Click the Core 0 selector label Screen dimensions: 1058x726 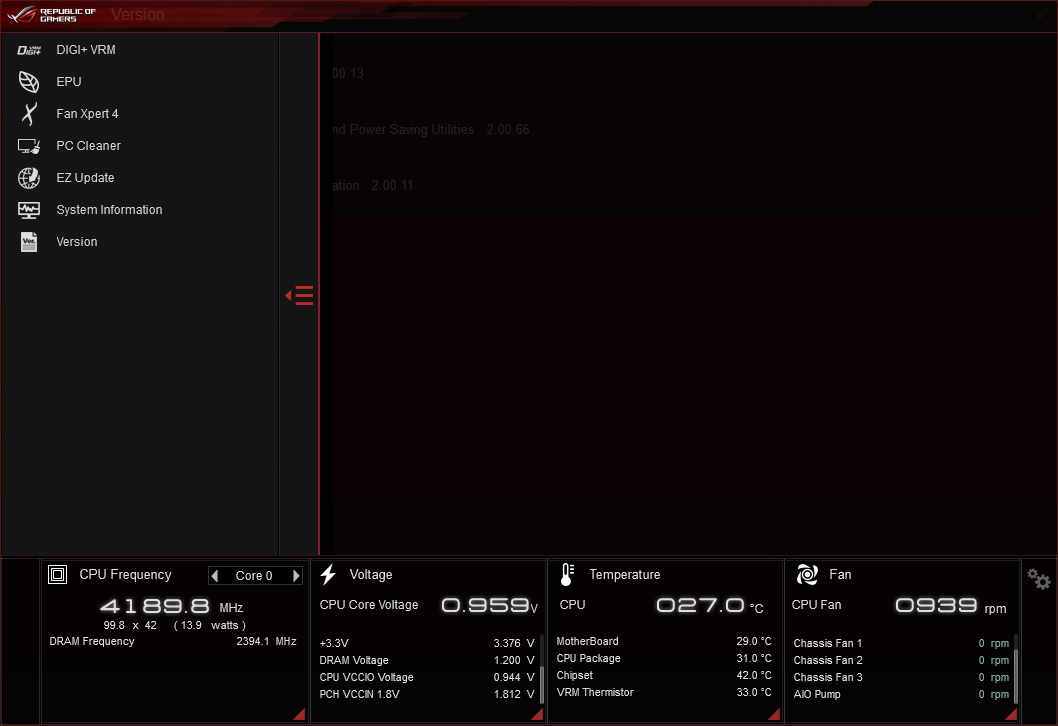pos(254,576)
